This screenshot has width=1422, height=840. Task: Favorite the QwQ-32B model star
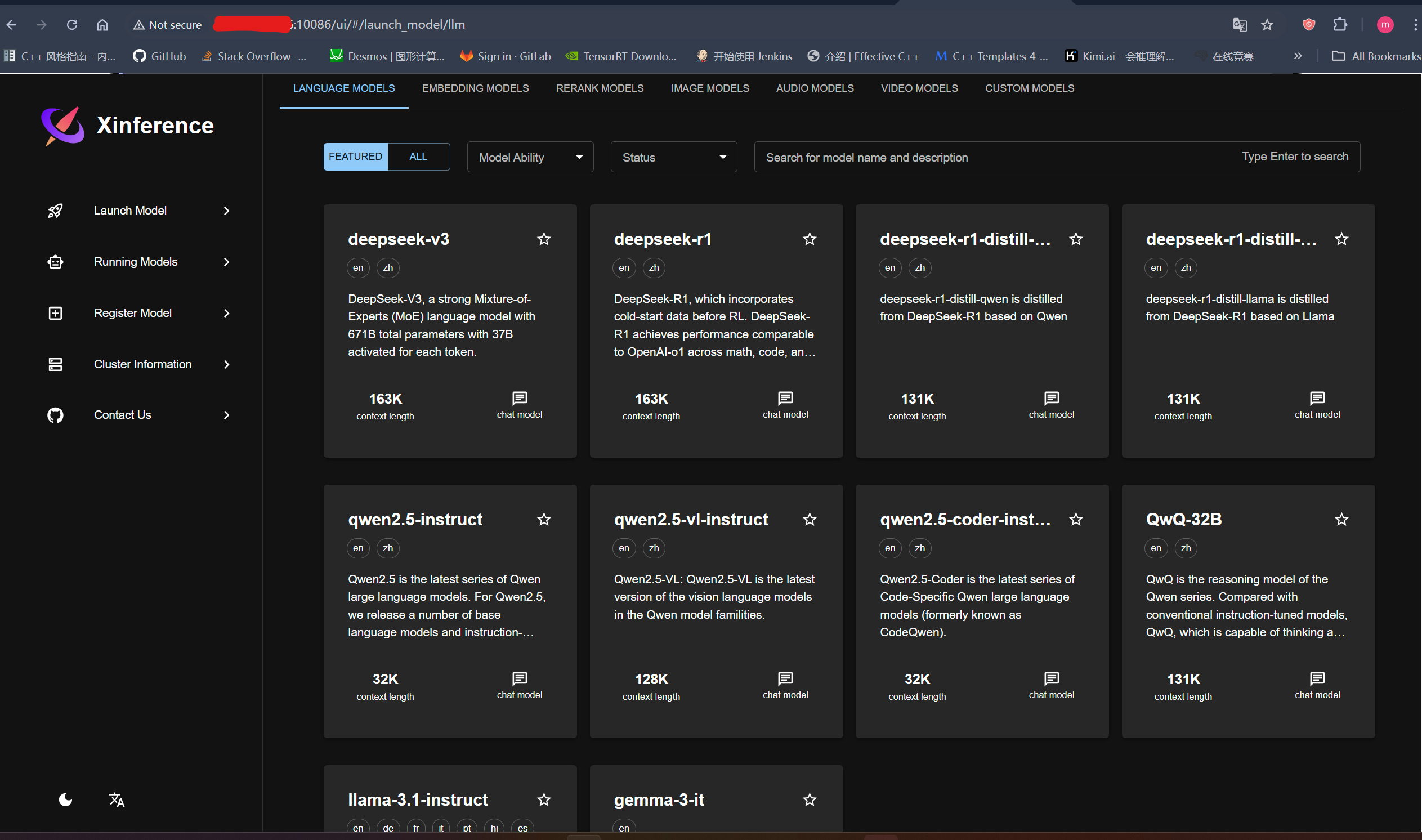tap(1341, 519)
